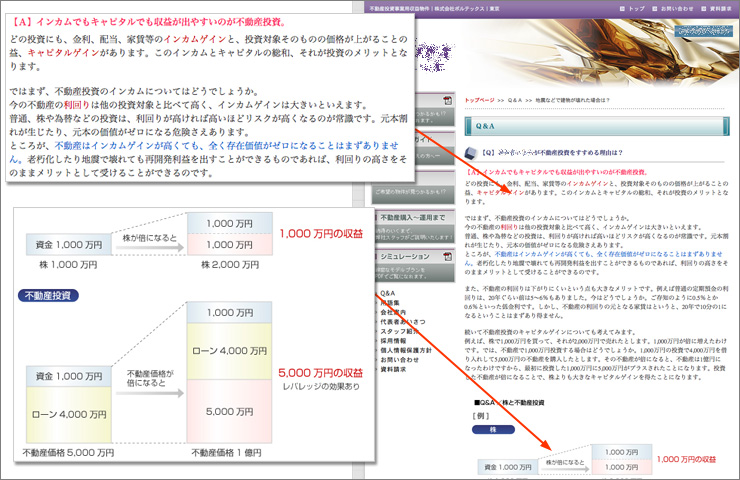Viewport: 740px width, 480px height.
Task: Select 採用情報 in the sidebar menu
Action: [393, 340]
